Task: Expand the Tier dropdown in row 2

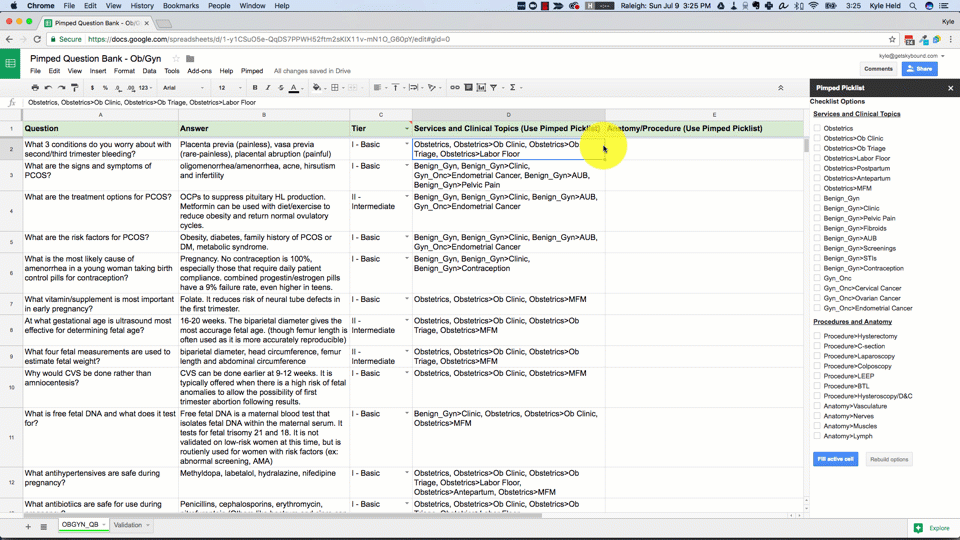Action: click(x=407, y=145)
